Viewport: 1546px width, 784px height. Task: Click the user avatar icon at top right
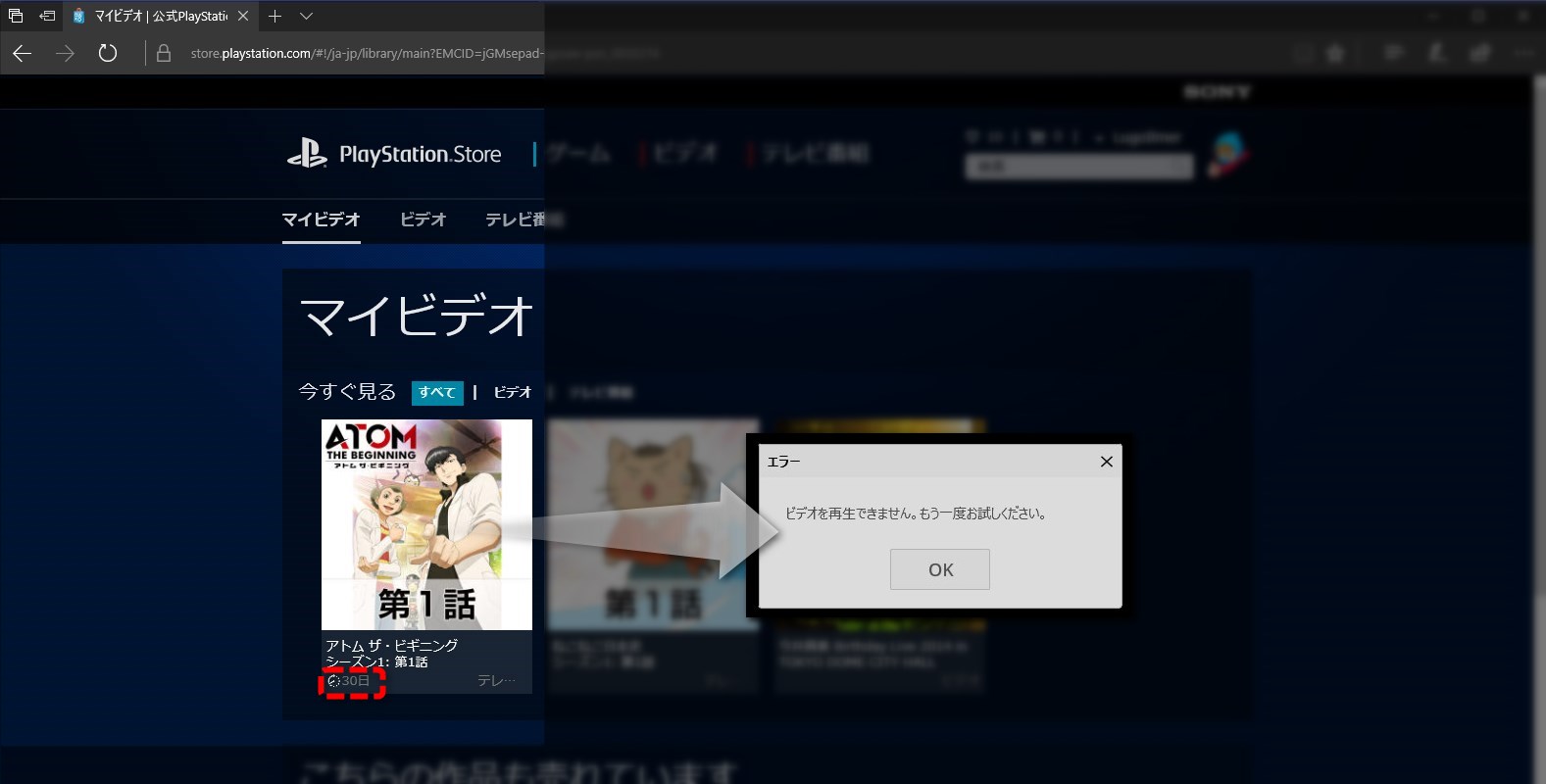pos(1228,155)
